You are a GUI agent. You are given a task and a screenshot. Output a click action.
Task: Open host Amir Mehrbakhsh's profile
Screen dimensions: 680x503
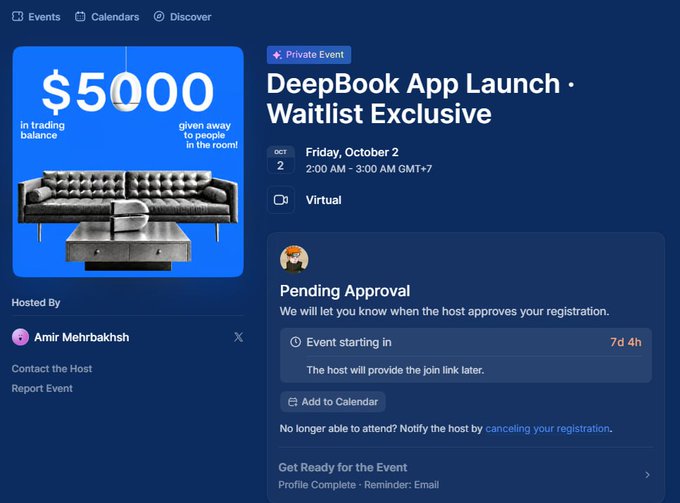coord(82,337)
